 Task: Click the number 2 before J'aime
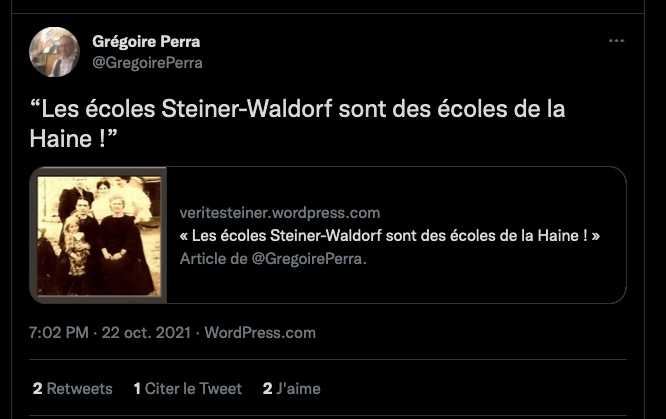point(267,388)
